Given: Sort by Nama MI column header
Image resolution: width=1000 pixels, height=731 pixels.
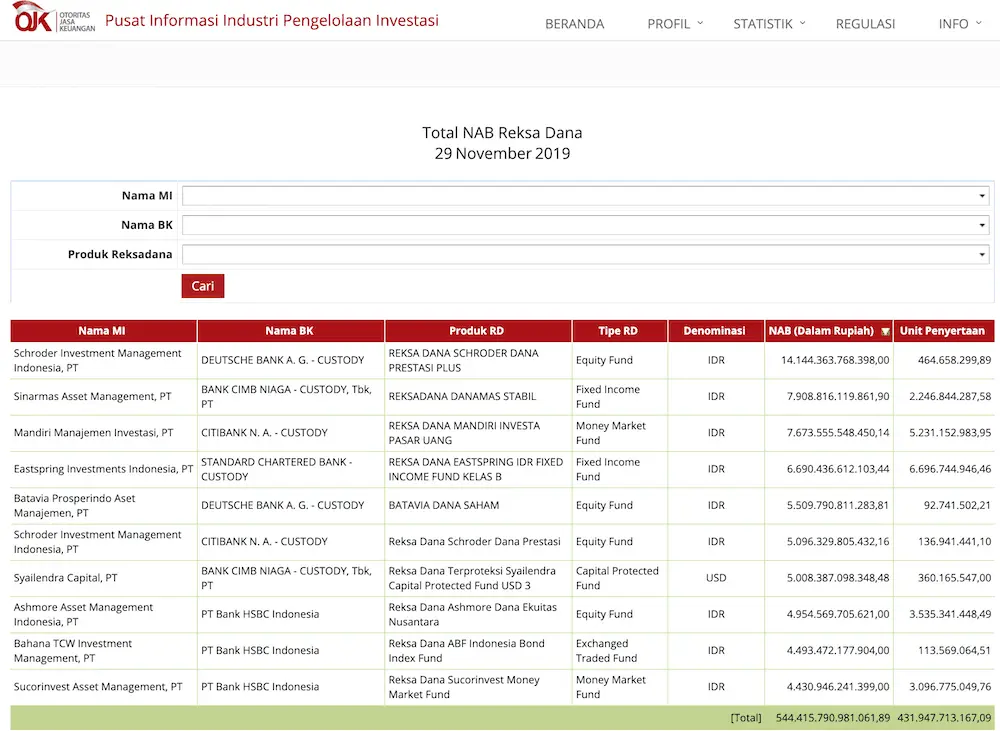Looking at the screenshot, I should coord(102,331).
